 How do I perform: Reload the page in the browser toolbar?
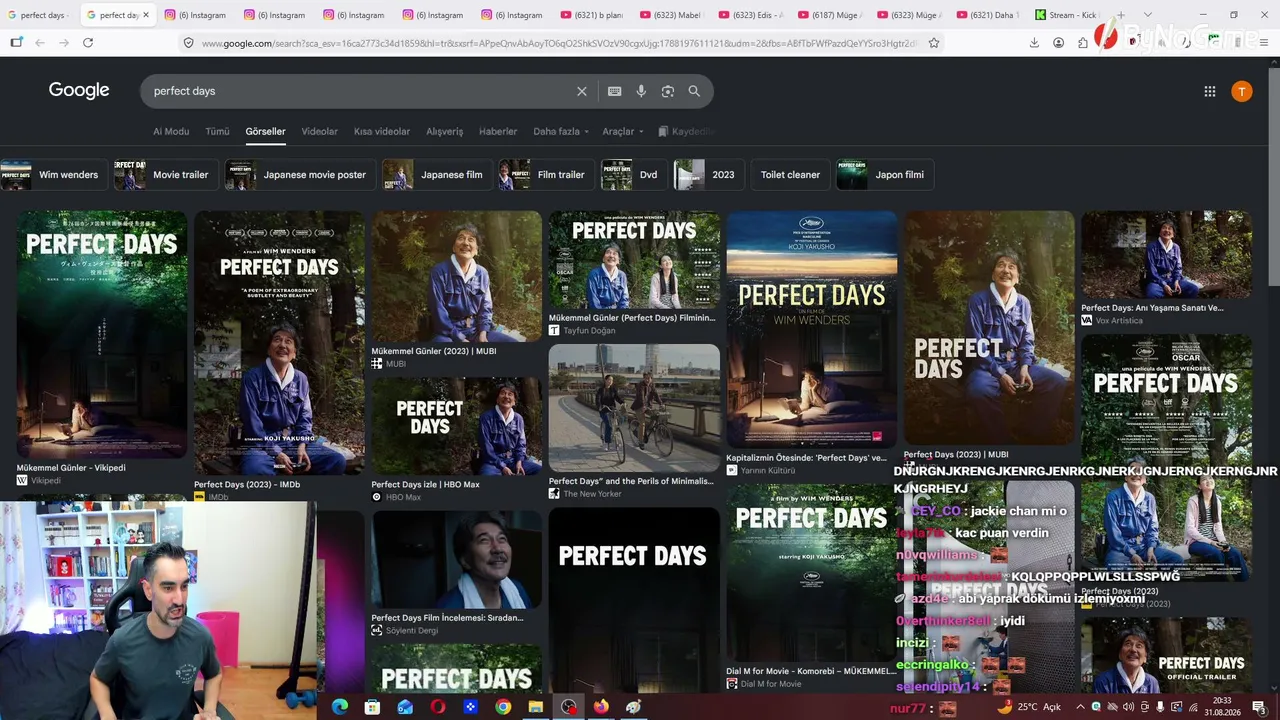[x=88, y=43]
